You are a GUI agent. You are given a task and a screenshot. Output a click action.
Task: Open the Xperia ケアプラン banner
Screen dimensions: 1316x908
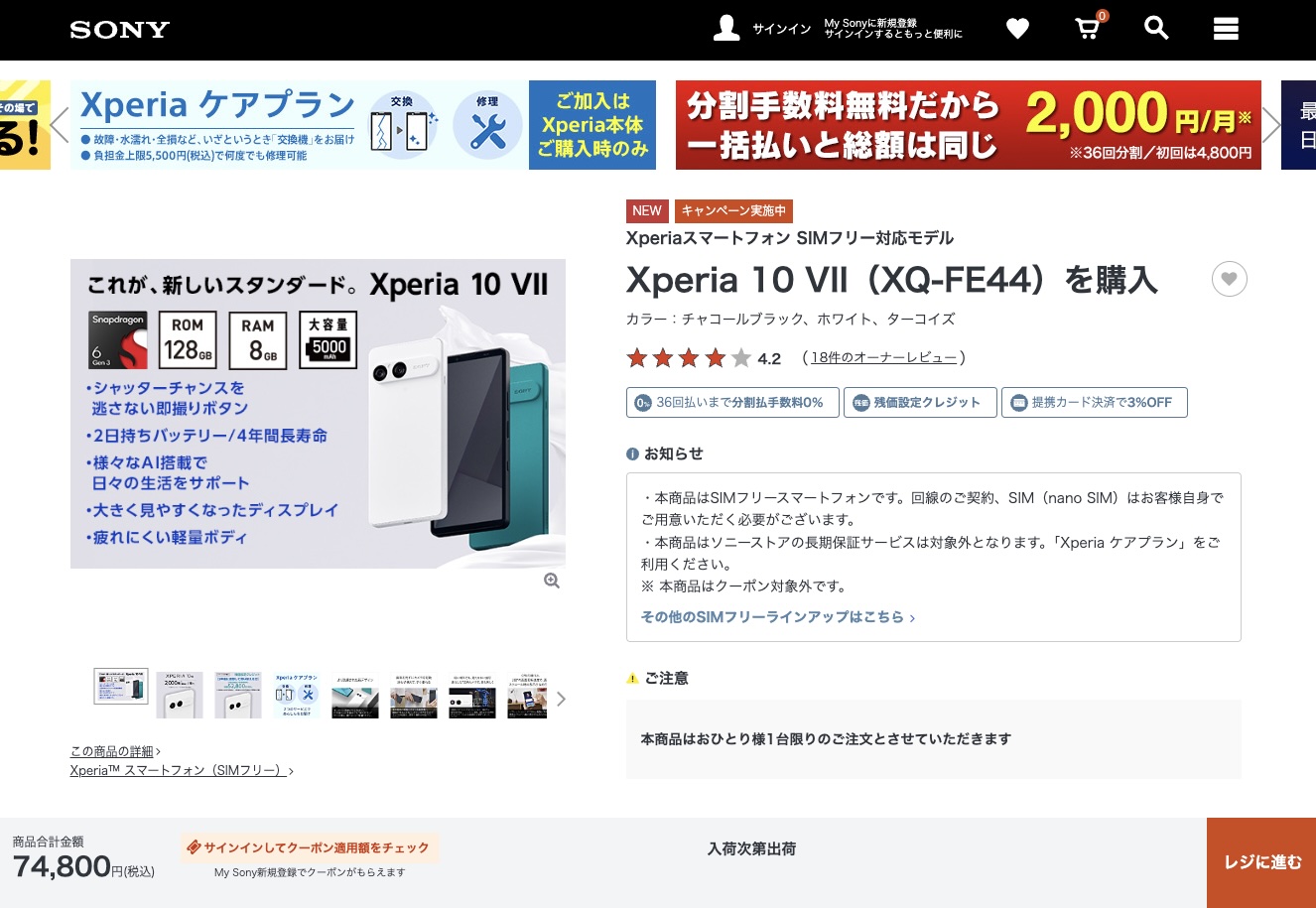coord(363,125)
